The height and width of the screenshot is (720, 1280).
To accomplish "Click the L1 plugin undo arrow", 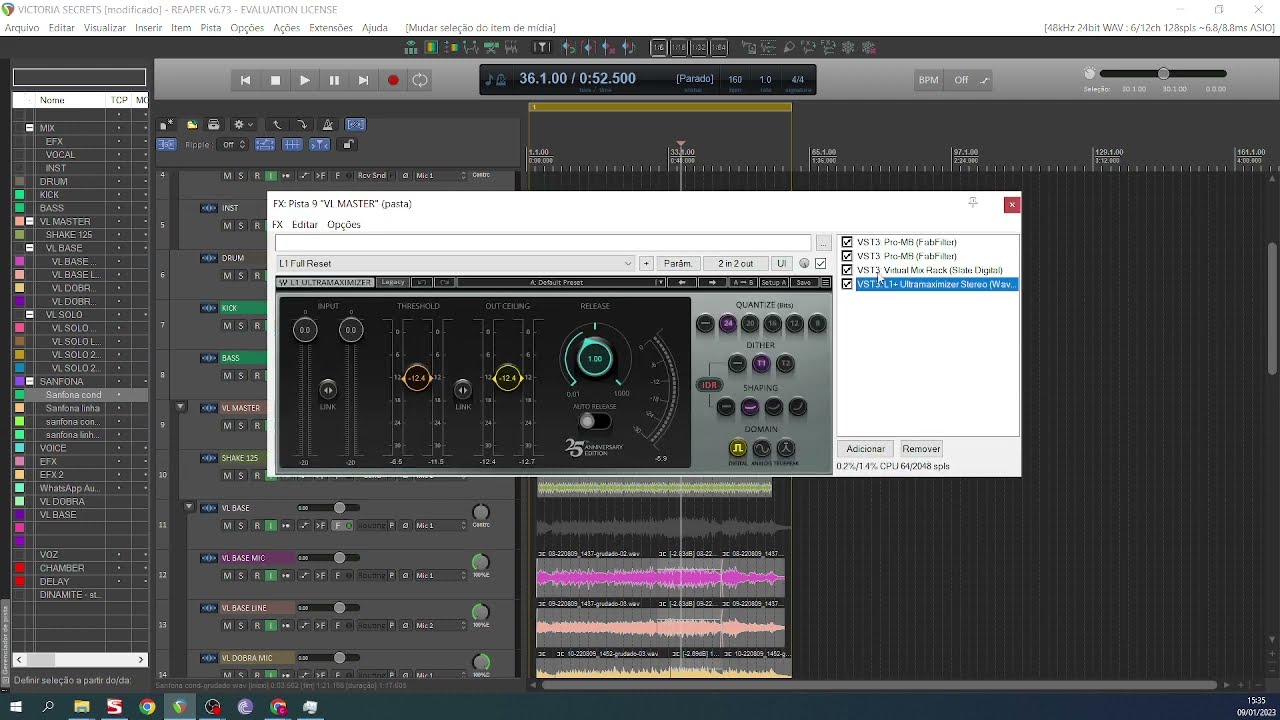I will pyautogui.click(x=422, y=283).
